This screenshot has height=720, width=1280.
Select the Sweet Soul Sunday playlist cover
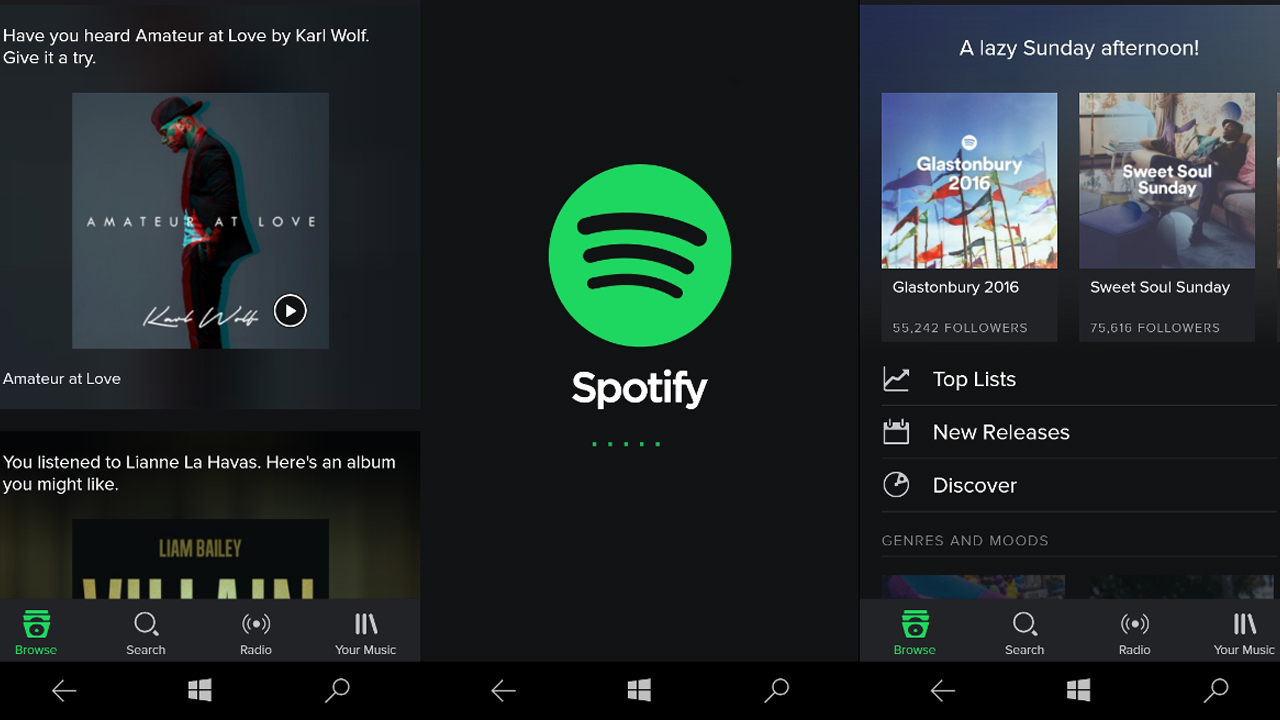click(x=1166, y=181)
